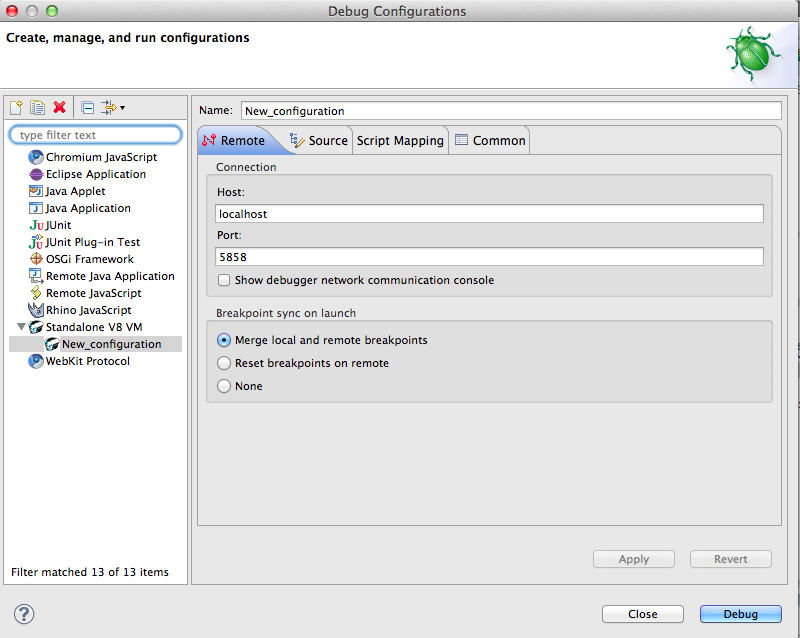Click the Standalone V8 VM icon

pyautogui.click(x=36, y=327)
